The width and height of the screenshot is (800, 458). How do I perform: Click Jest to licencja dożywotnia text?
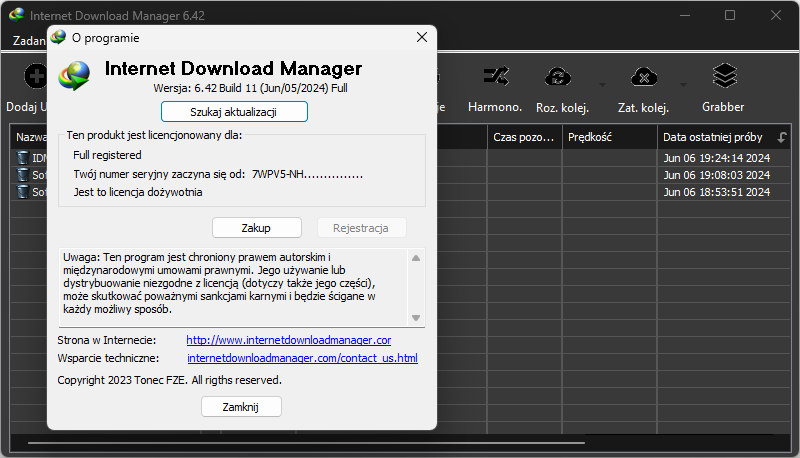138,192
